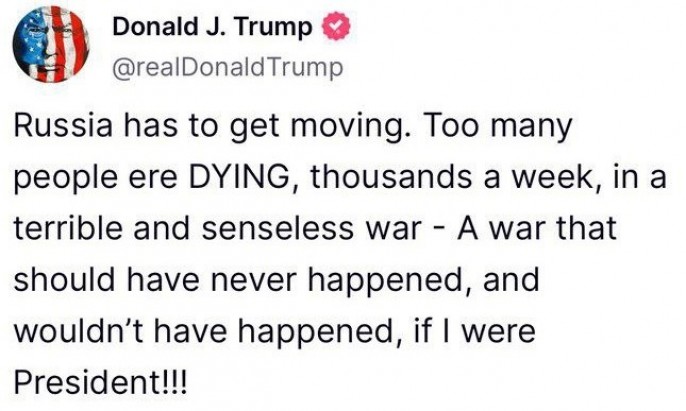Click the line should have never happened
This screenshot has width=686, height=411.
coord(276,280)
